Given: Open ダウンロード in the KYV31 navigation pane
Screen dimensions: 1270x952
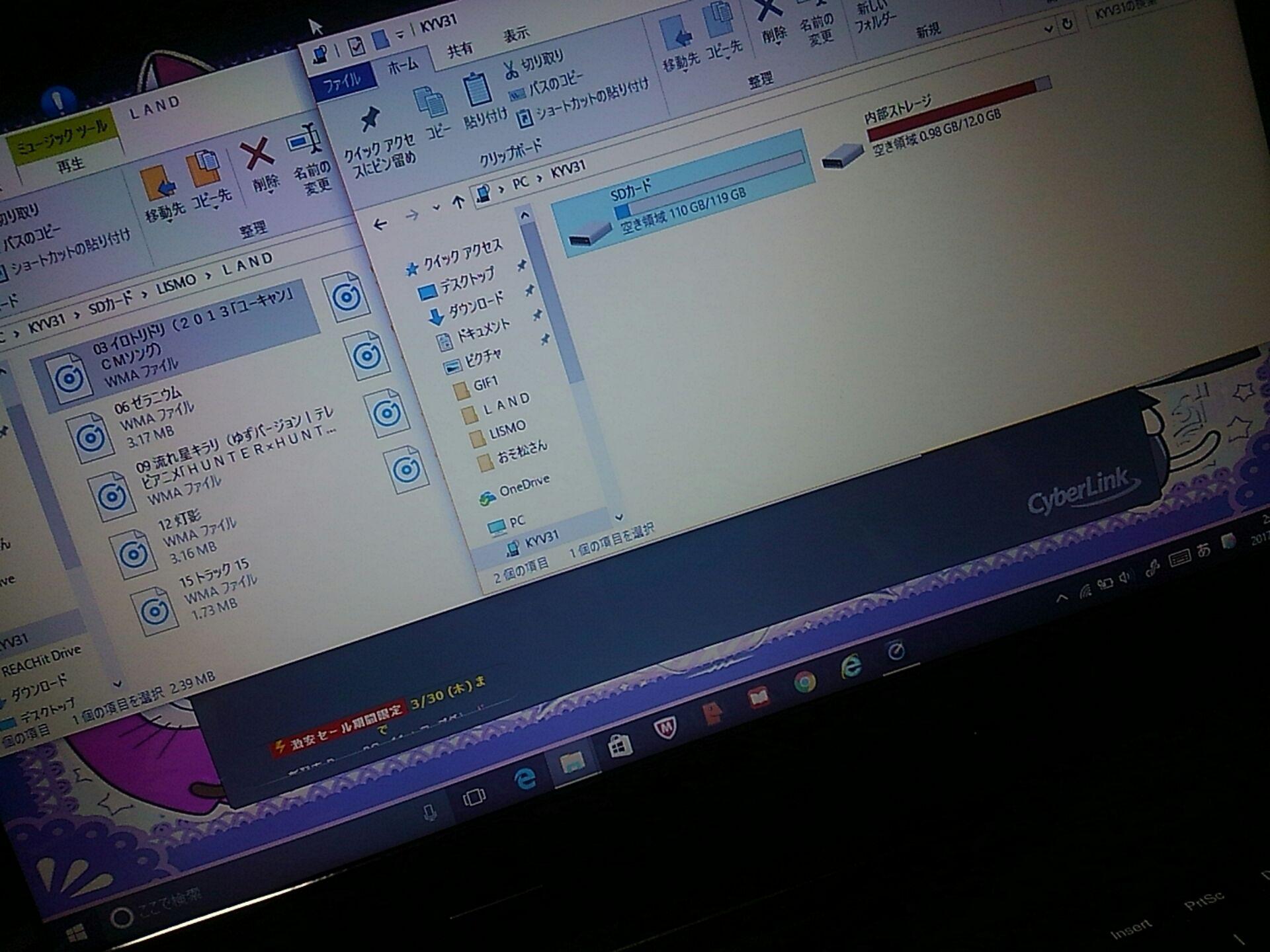Looking at the screenshot, I should click(466, 308).
